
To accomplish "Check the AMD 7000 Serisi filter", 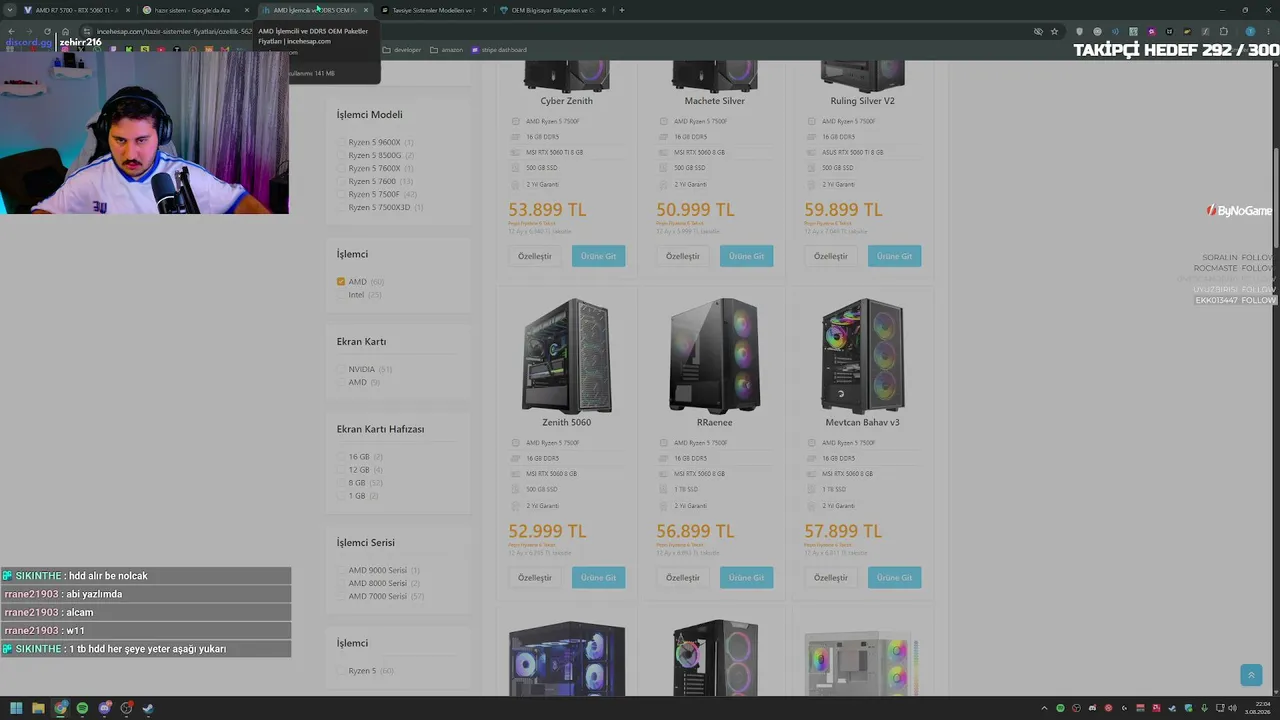I will 341,597.
